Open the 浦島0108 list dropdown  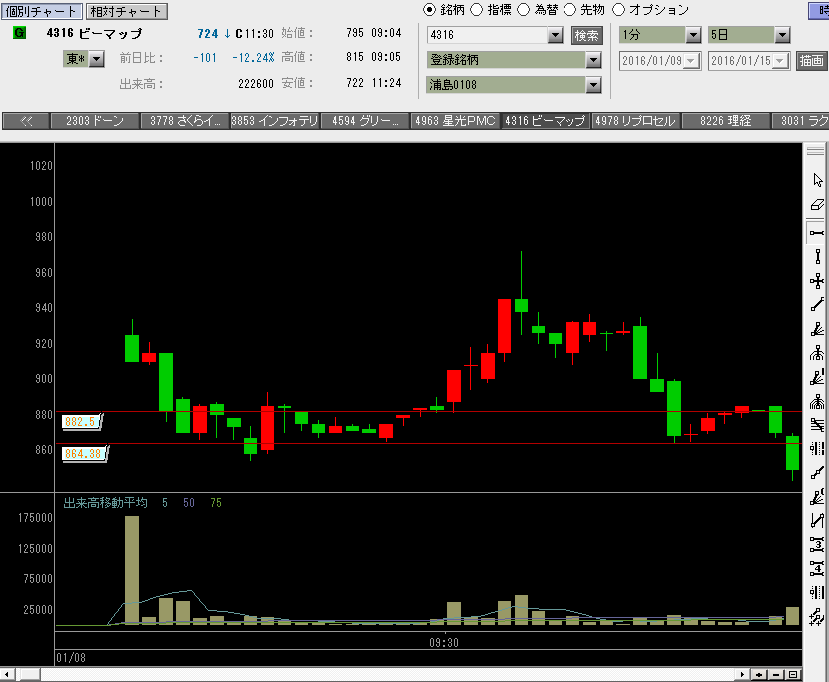594,85
